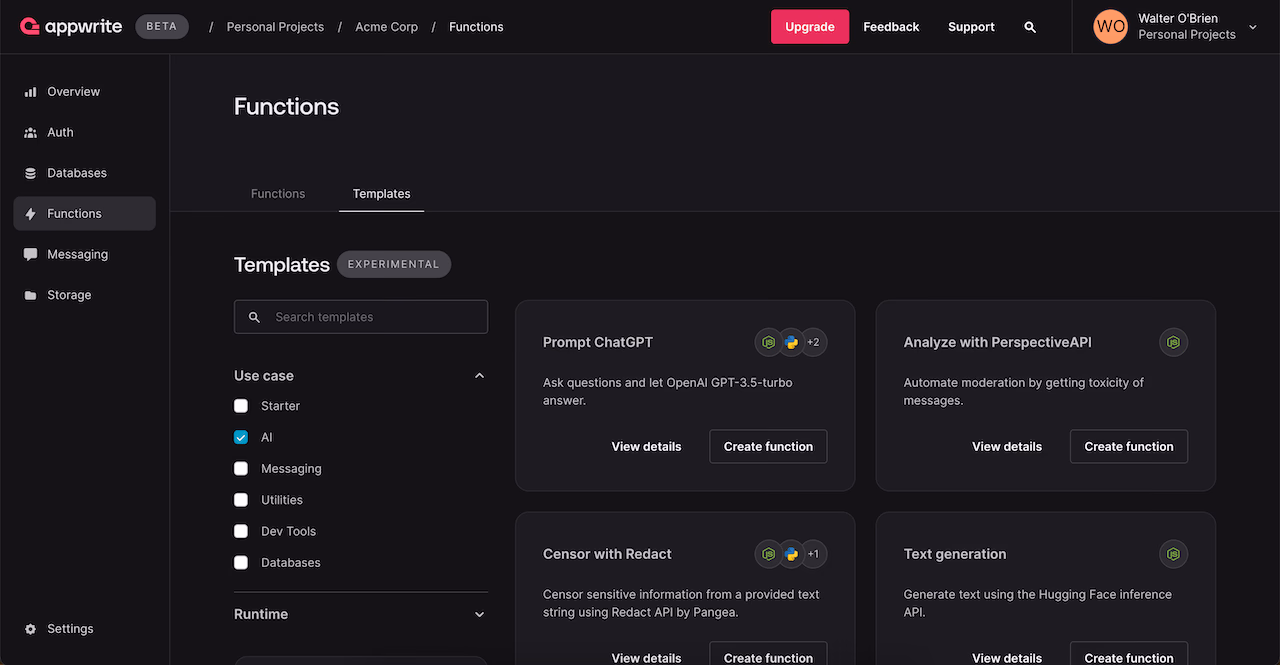
Task: Open Auth in the sidebar
Action: tap(84, 132)
